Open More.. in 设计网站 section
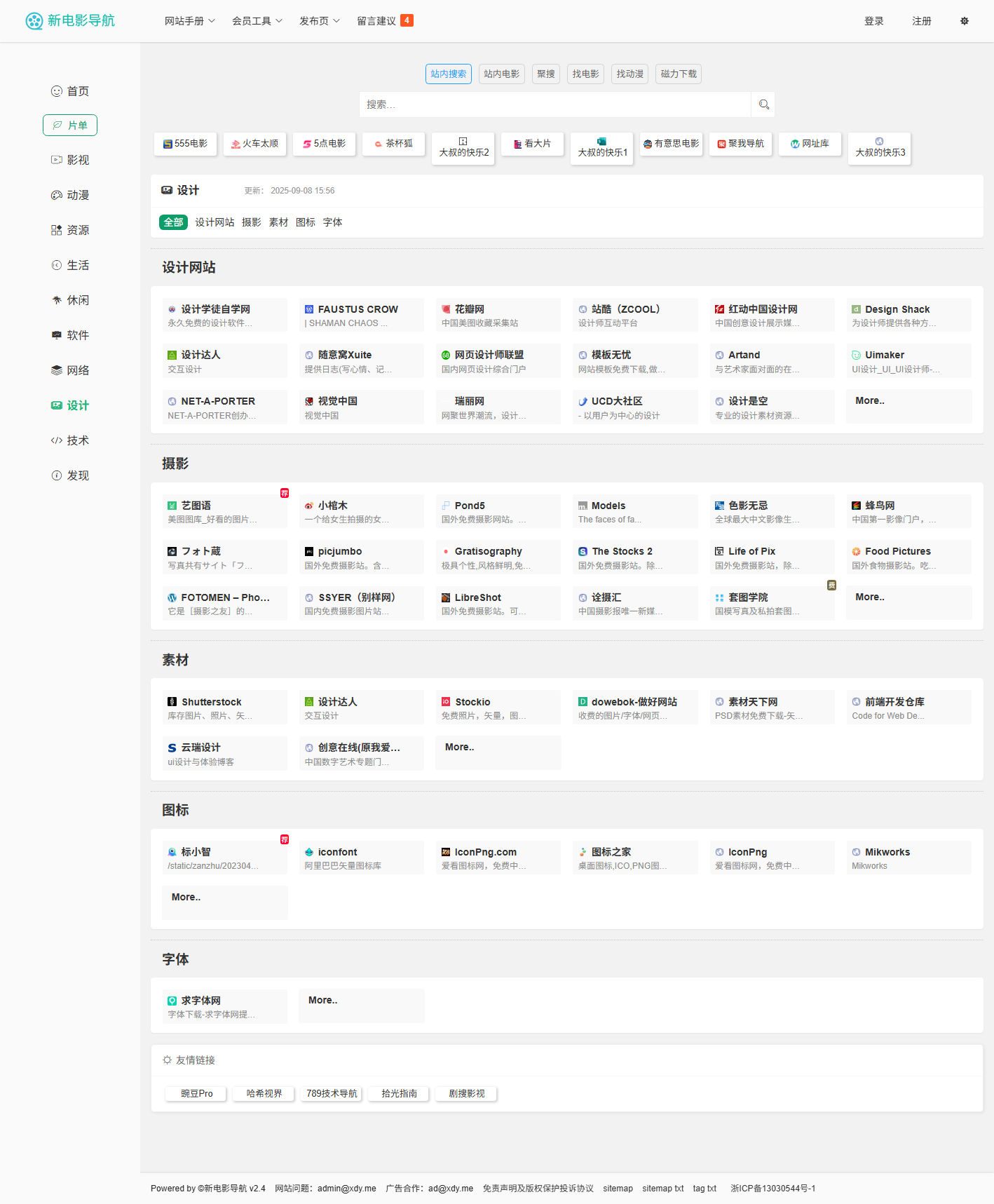The image size is (994, 1204). click(x=870, y=401)
